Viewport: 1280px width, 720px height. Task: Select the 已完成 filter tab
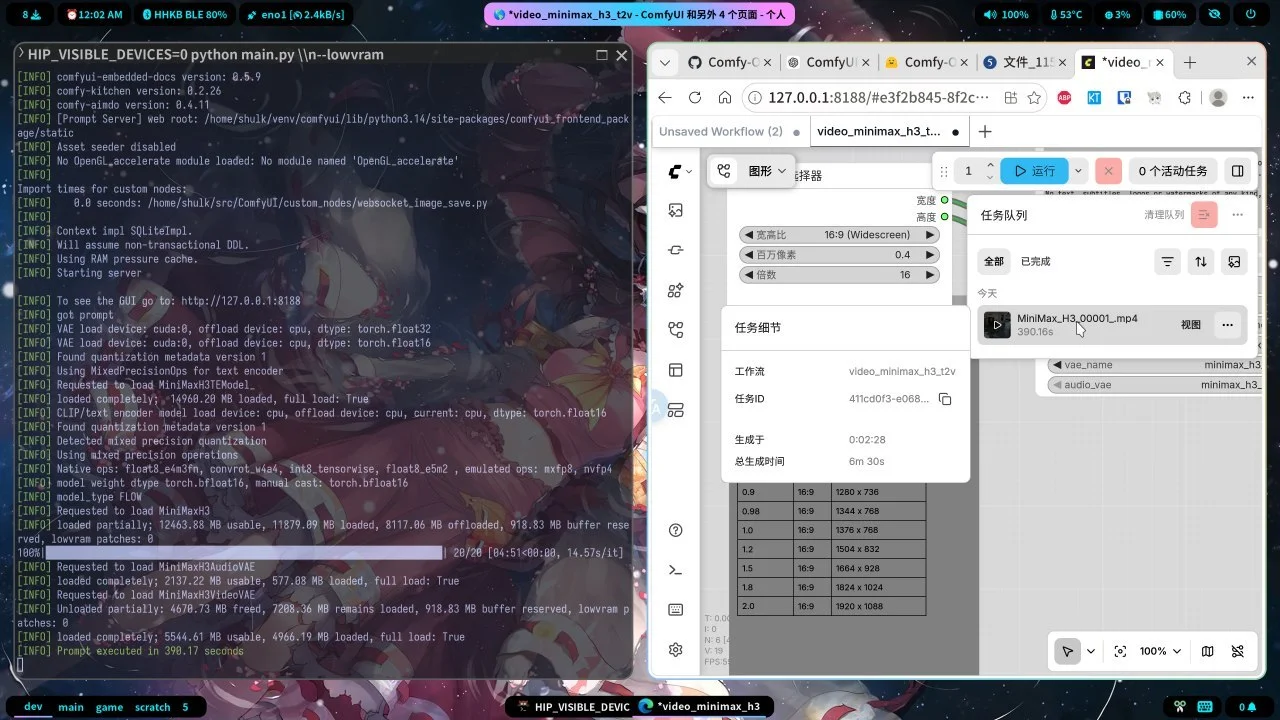[1035, 261]
